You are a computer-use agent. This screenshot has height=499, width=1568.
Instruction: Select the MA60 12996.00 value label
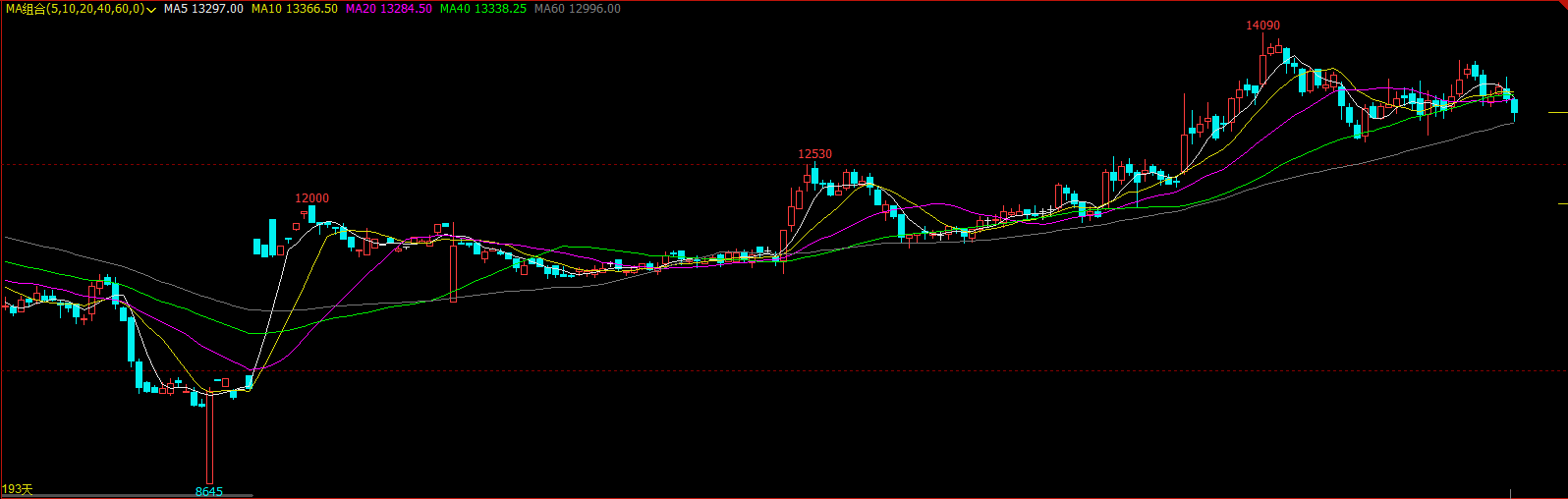click(578, 9)
